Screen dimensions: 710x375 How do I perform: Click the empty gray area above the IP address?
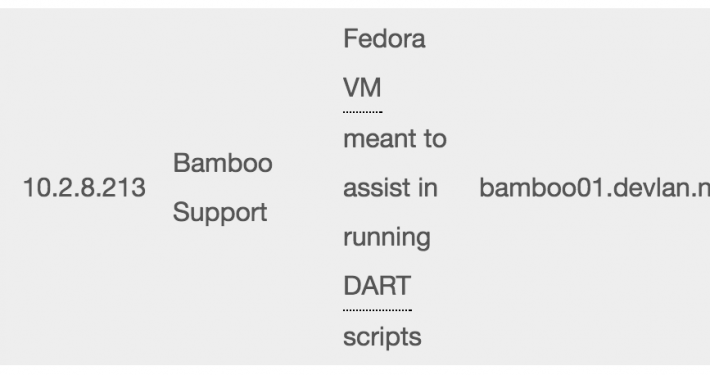[84, 91]
